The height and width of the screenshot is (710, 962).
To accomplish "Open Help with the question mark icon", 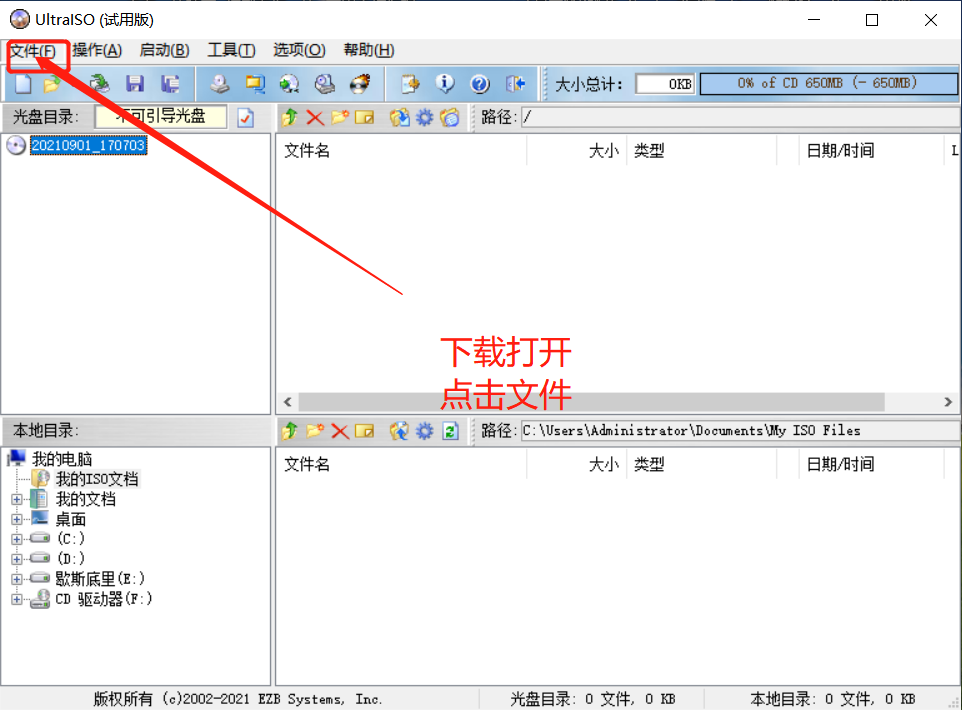I will click(x=480, y=83).
